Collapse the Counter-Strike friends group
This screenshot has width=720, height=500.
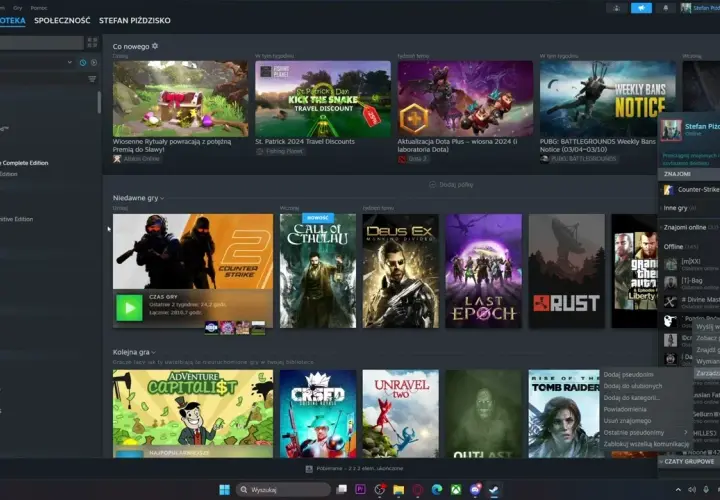(690, 190)
